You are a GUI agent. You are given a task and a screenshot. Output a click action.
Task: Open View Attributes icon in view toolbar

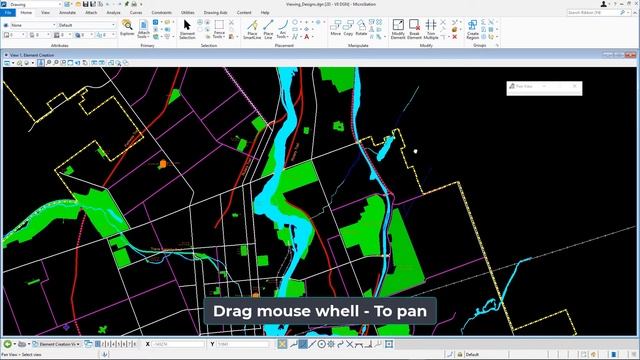[x=7, y=63]
